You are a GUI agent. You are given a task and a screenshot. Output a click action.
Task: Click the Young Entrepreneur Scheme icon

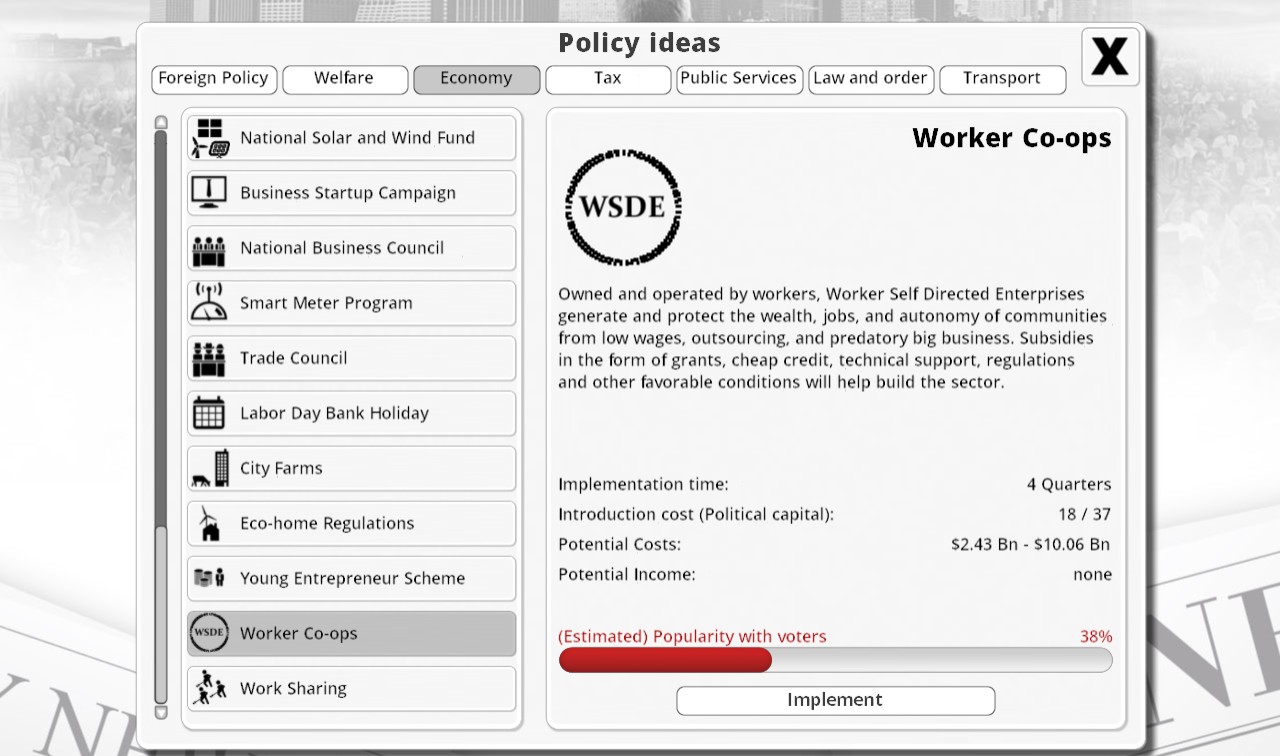click(209, 577)
